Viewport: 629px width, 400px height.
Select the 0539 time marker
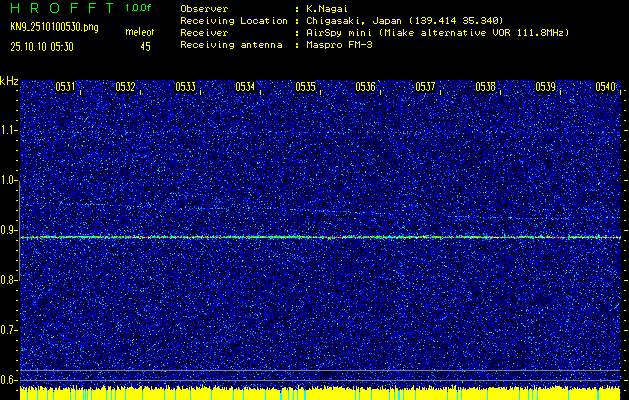point(545,87)
